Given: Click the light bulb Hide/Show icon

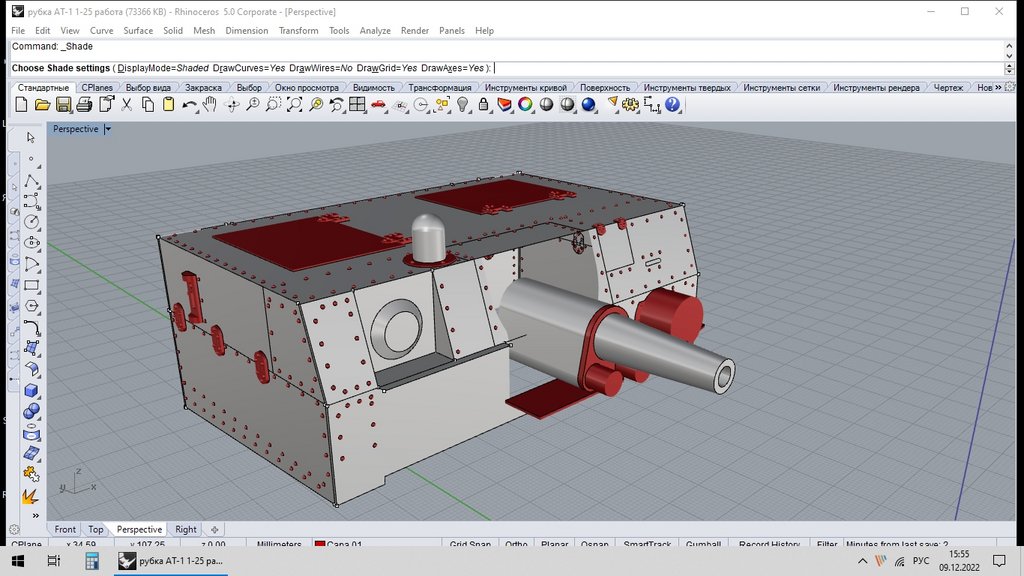Looking at the screenshot, I should point(462,104).
